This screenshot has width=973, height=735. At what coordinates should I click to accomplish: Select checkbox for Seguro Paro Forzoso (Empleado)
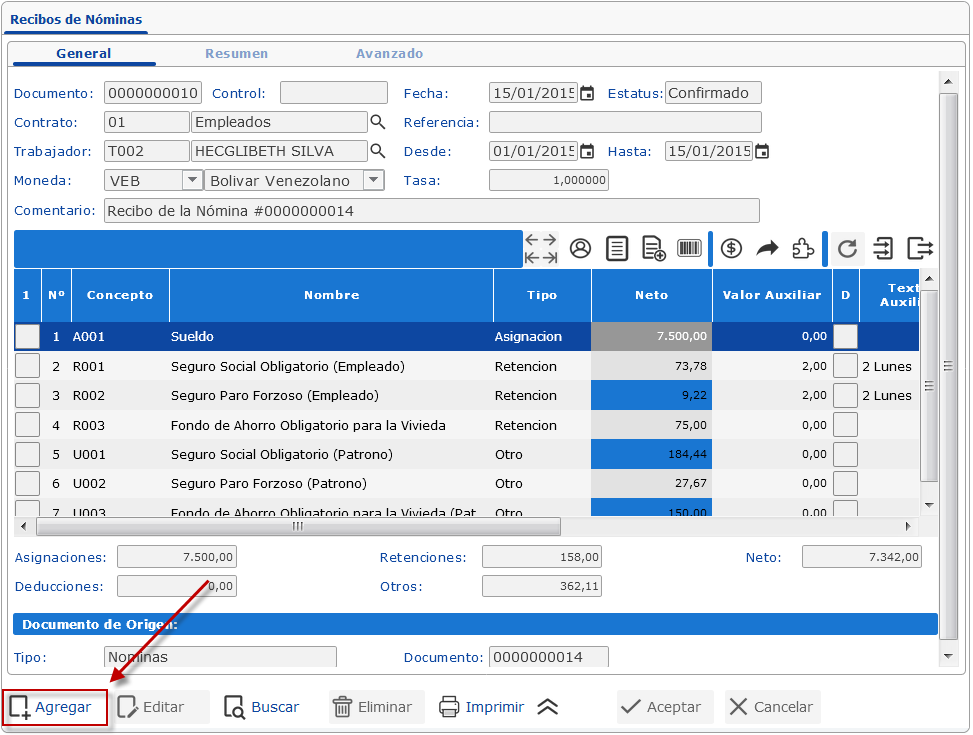click(27, 395)
